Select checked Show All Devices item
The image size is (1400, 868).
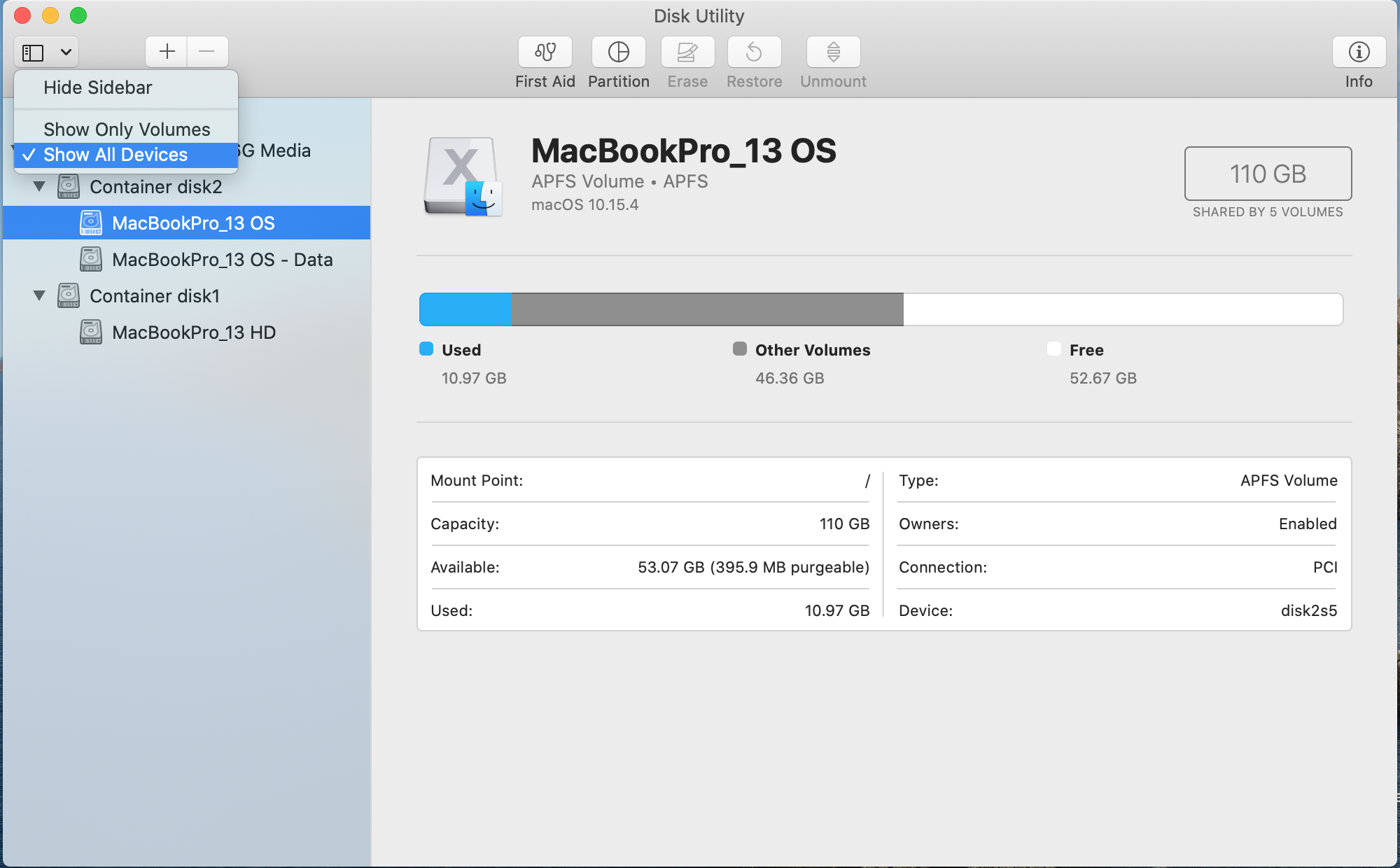(x=126, y=155)
